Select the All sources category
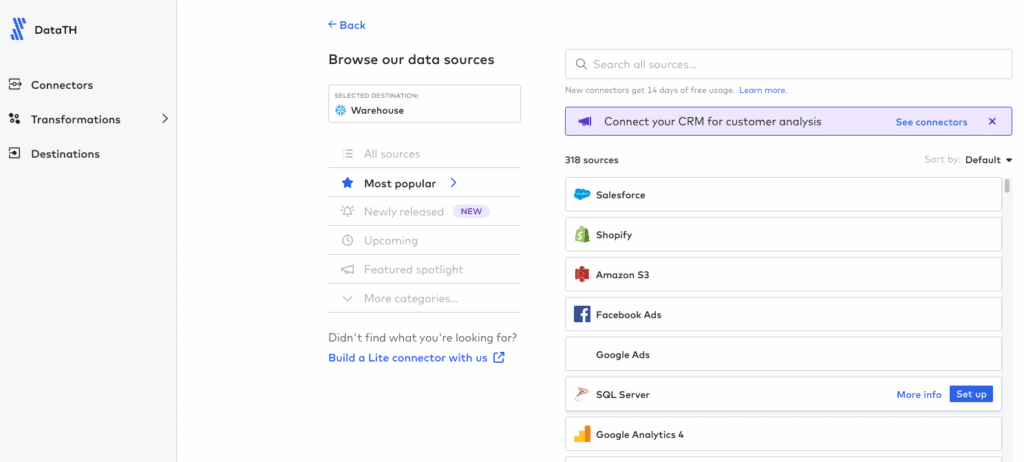1024x462 pixels. 424,154
